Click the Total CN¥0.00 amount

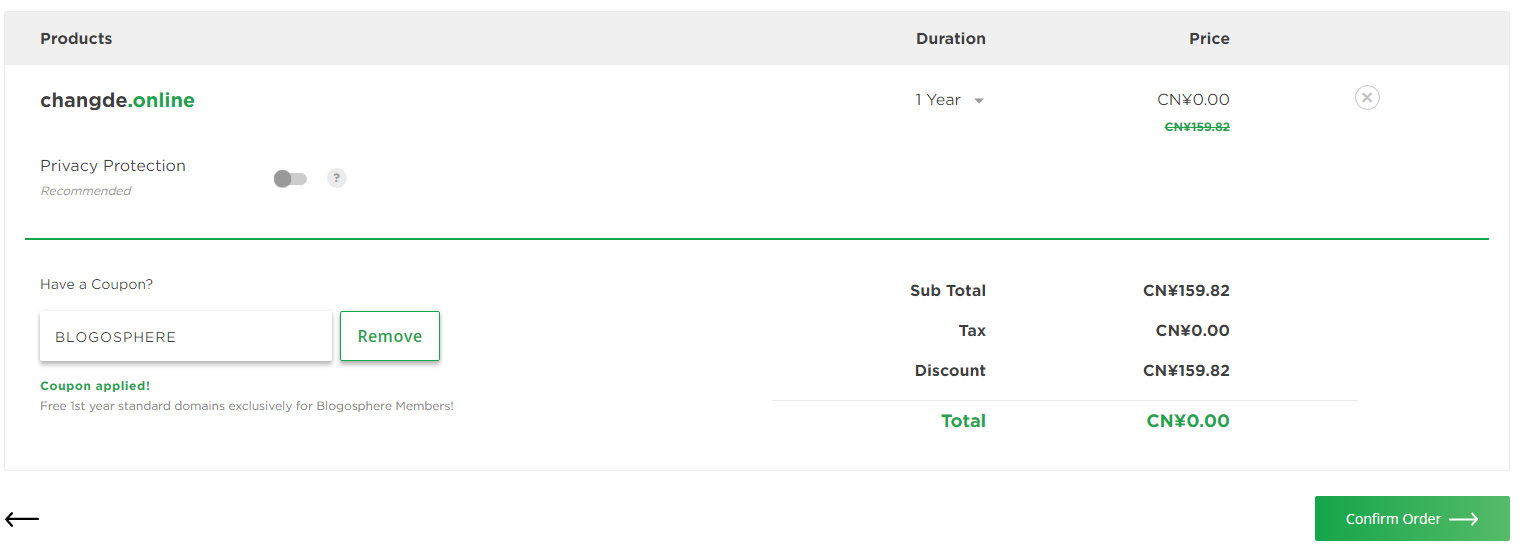tap(1188, 421)
